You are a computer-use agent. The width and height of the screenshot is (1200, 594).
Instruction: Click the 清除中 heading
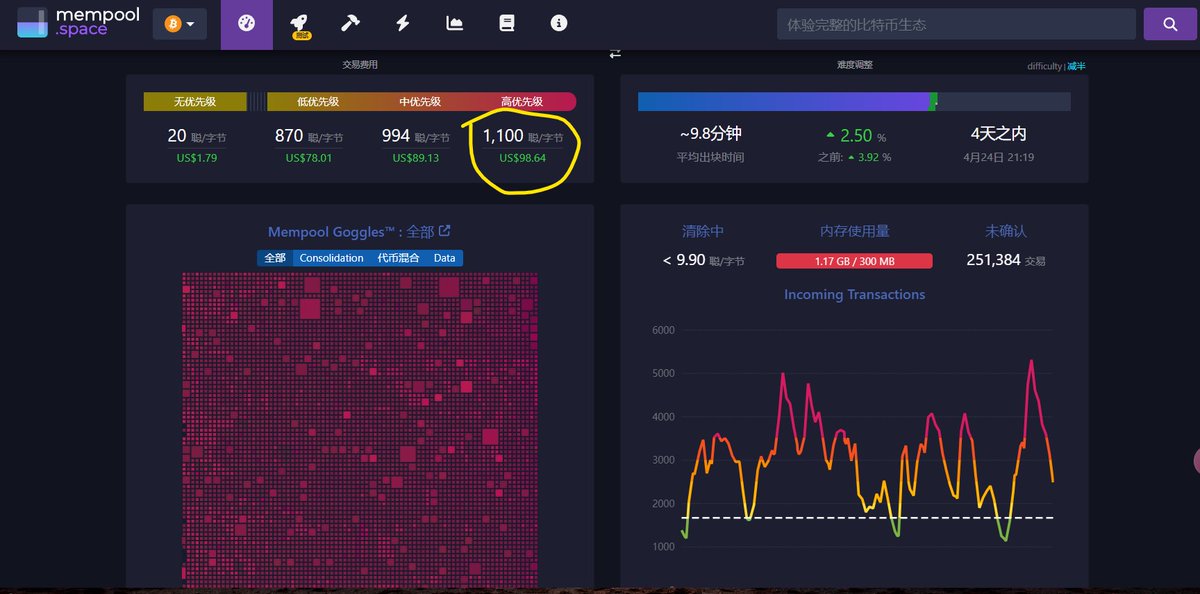702,231
